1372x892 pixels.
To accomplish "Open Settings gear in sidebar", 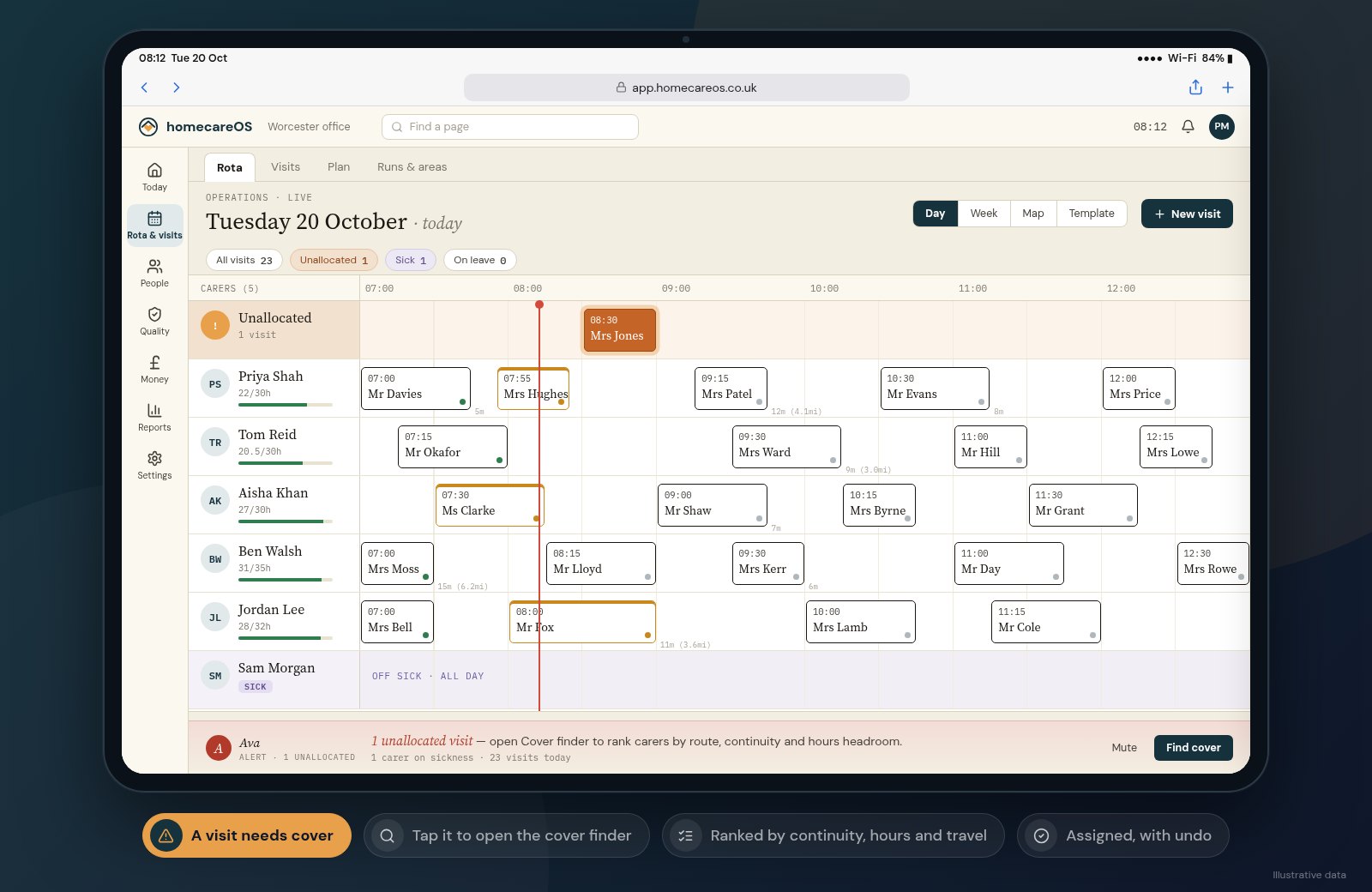I will [154, 465].
